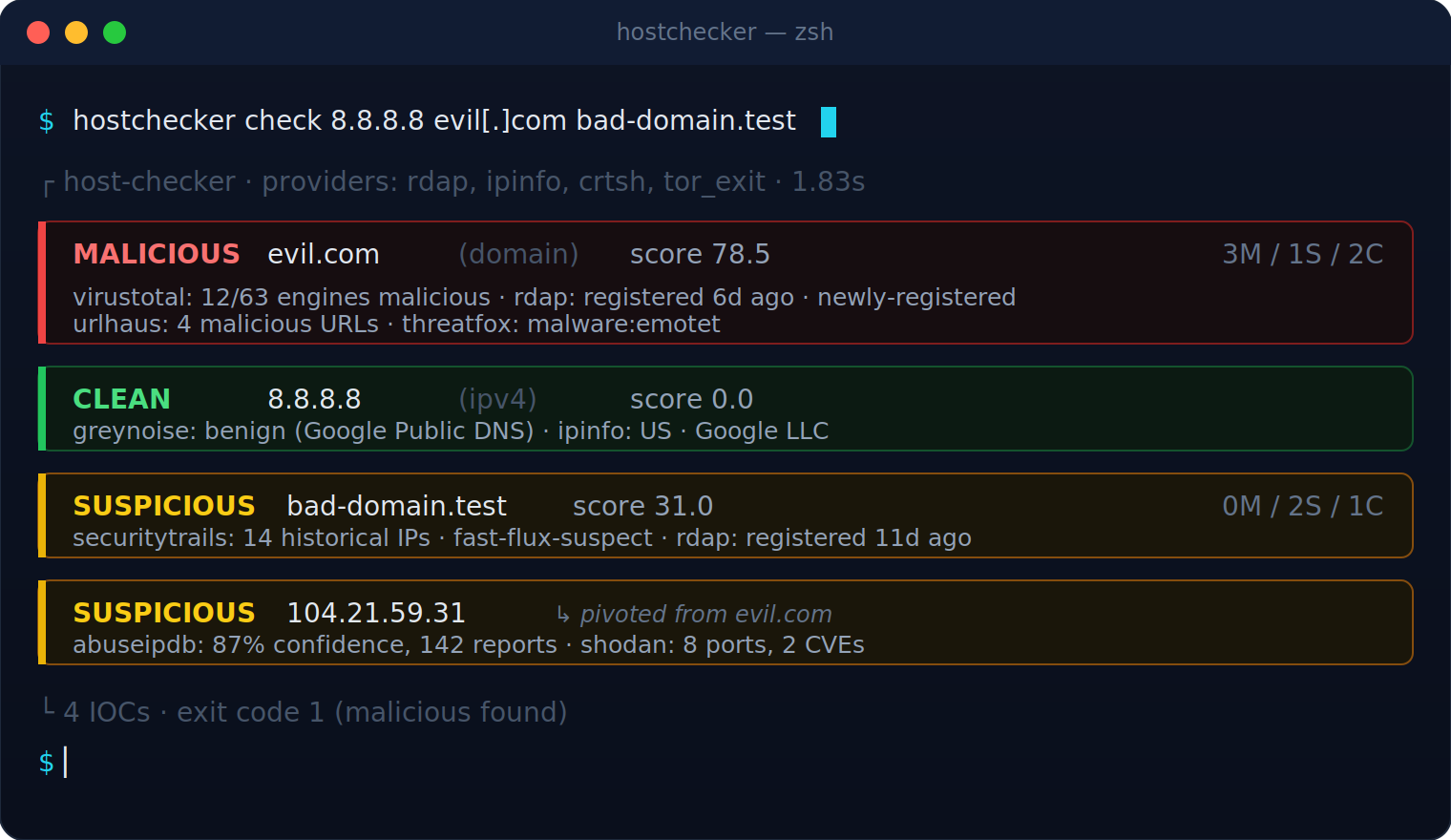1451x840 pixels.
Task: Click the cyan block cursor after the command
Action: click(x=829, y=122)
